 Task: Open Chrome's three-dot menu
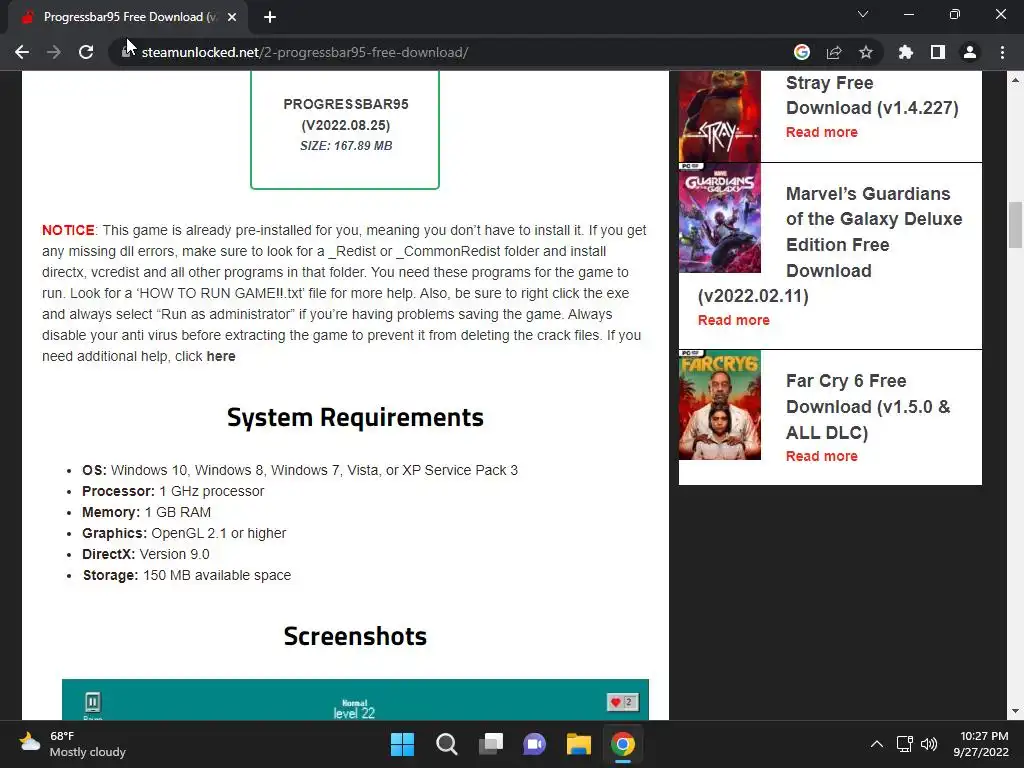coord(1002,52)
